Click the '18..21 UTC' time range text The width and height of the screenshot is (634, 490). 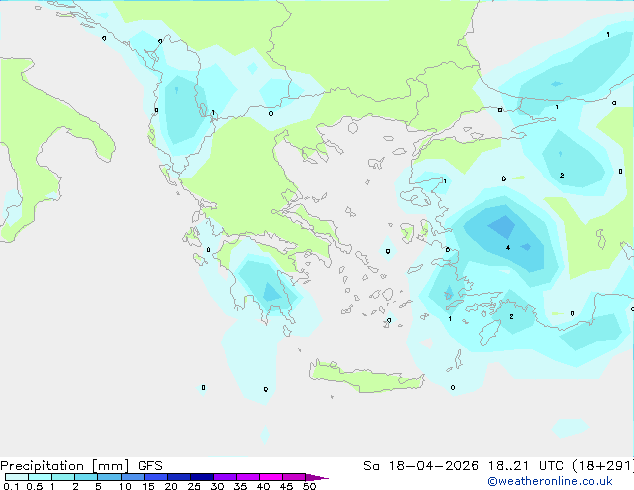point(526,466)
